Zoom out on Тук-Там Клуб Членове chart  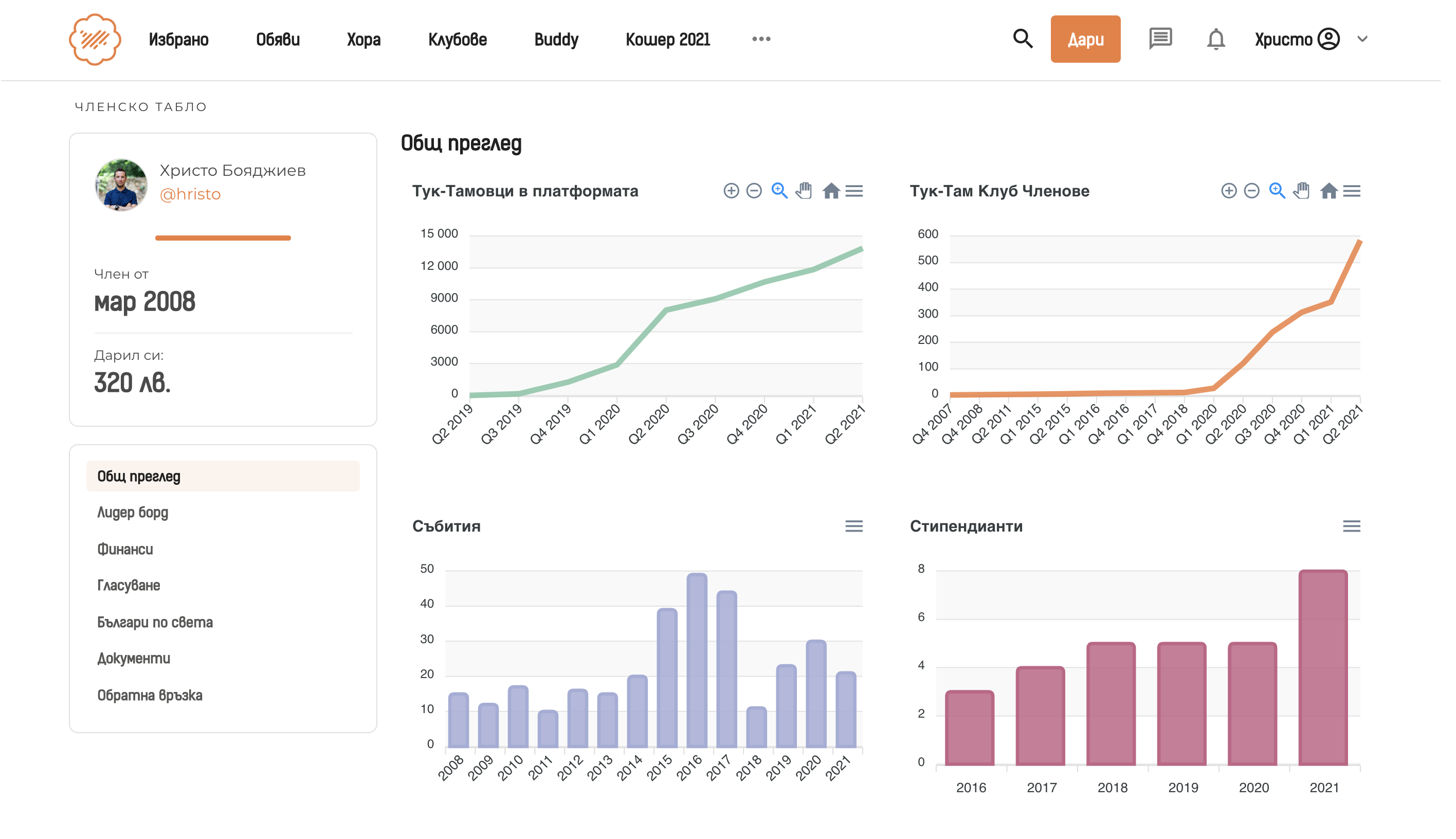(x=1251, y=191)
